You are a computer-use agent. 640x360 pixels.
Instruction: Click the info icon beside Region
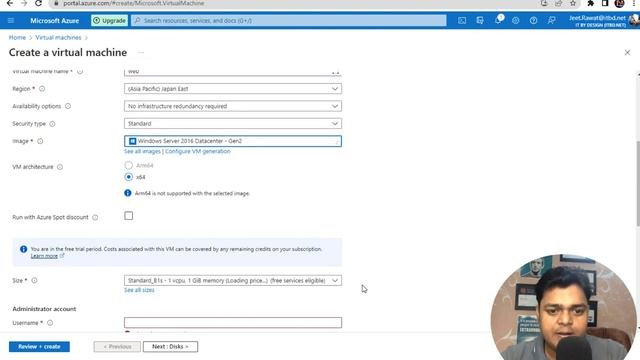[42, 89]
